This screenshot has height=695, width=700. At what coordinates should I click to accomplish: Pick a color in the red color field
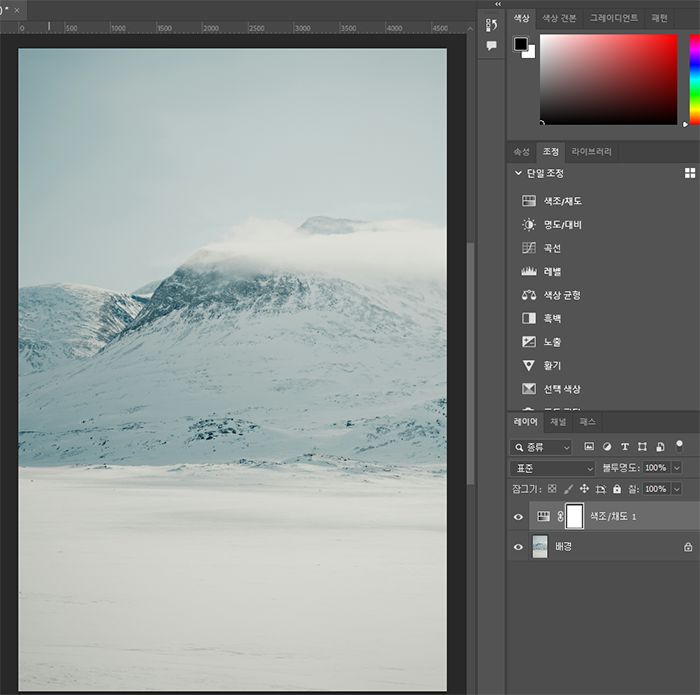[608, 79]
